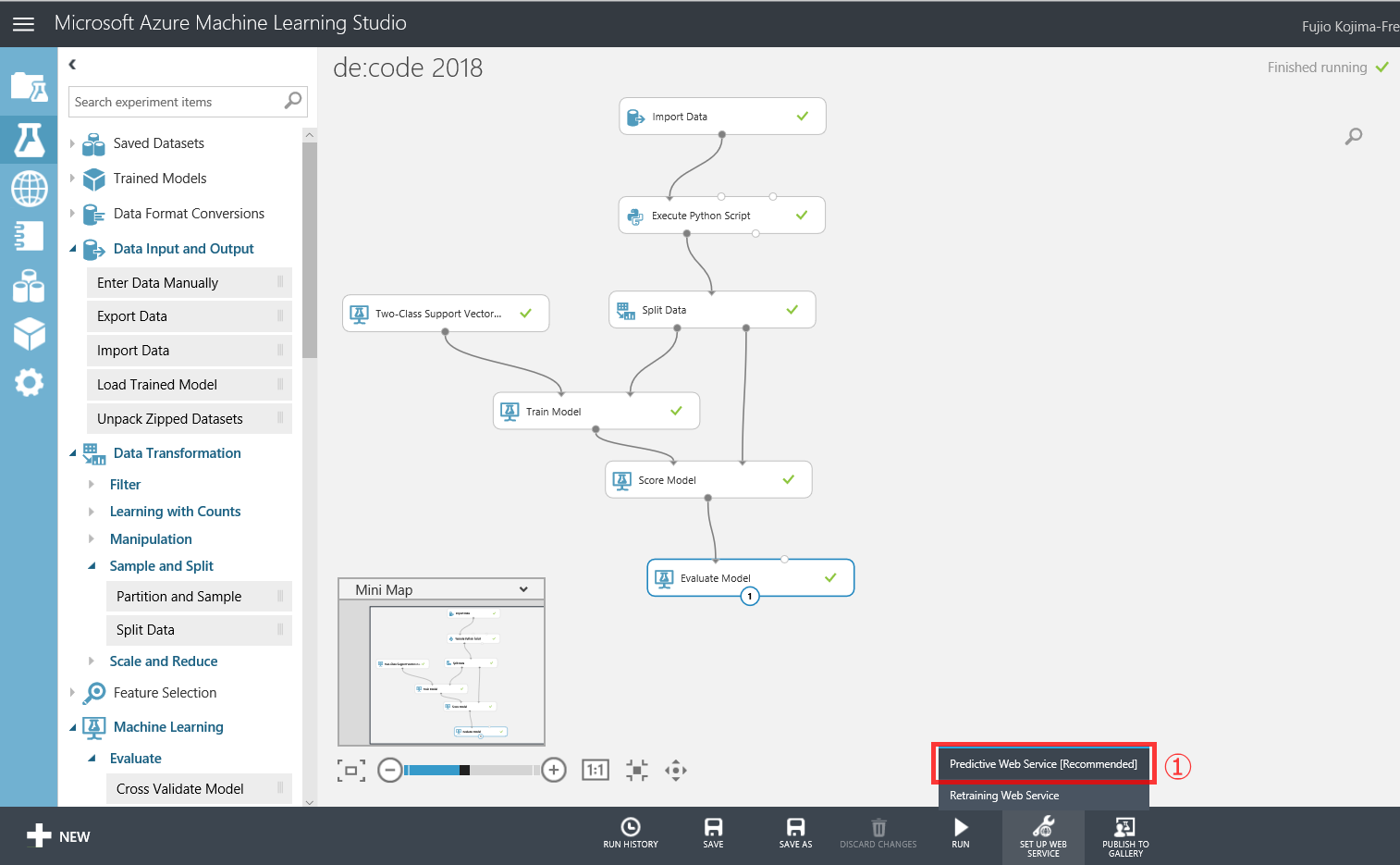Expand the Saved Datasets category

pos(72,143)
